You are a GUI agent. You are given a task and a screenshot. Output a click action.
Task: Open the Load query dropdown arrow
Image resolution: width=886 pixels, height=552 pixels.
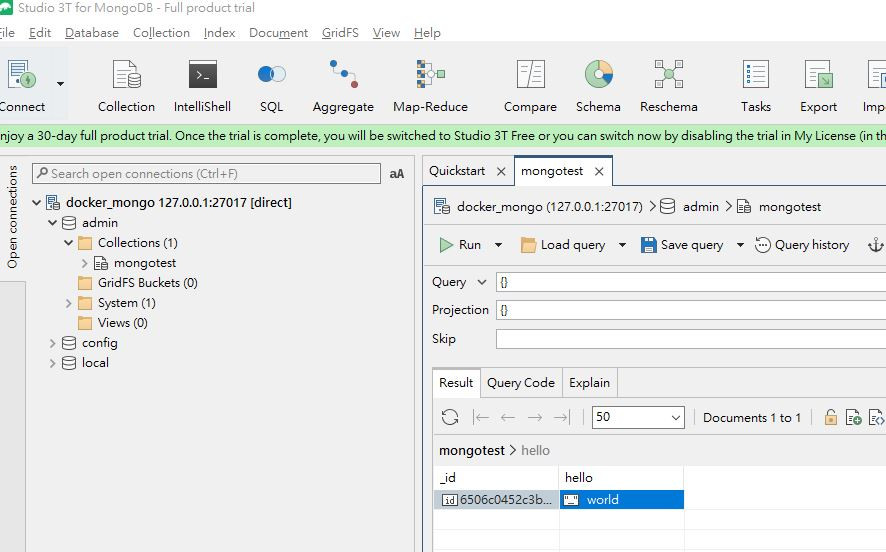pos(622,245)
